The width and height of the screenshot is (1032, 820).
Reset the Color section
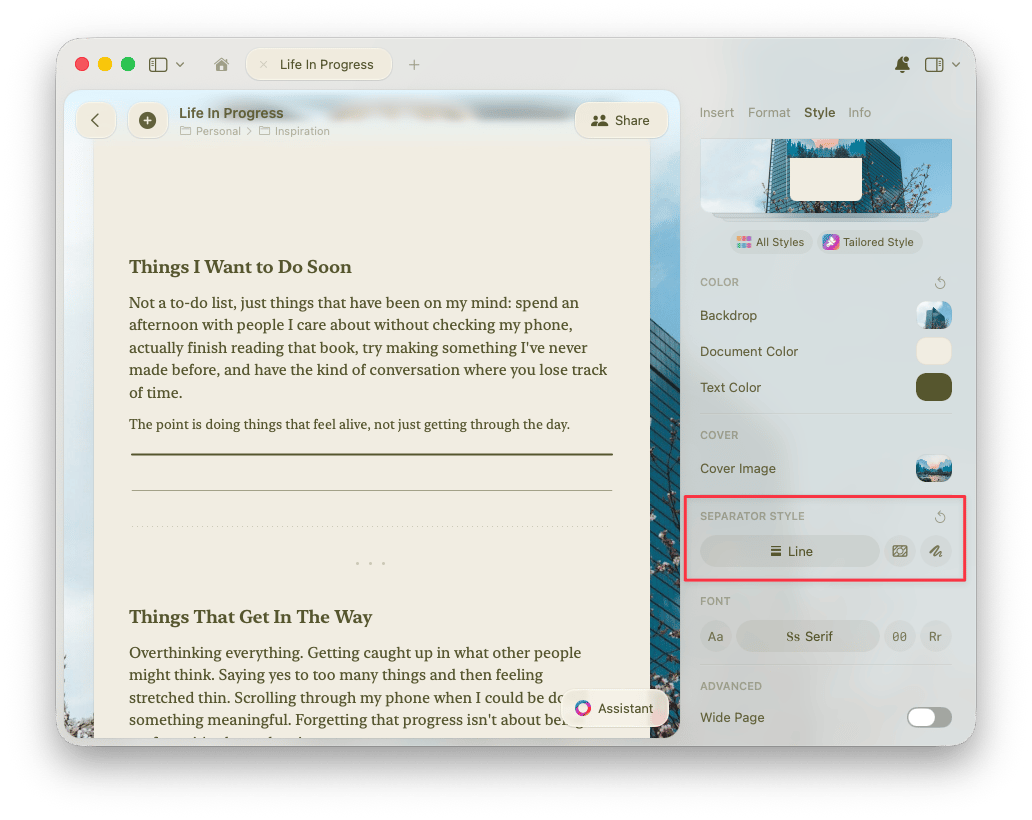coord(940,282)
